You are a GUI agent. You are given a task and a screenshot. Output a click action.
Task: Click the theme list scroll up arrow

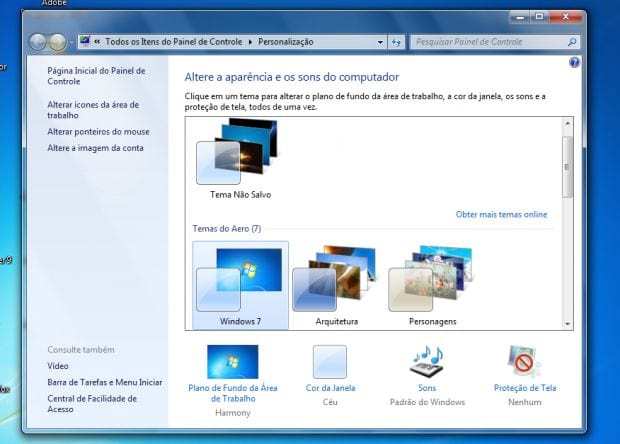pyautogui.click(x=567, y=123)
